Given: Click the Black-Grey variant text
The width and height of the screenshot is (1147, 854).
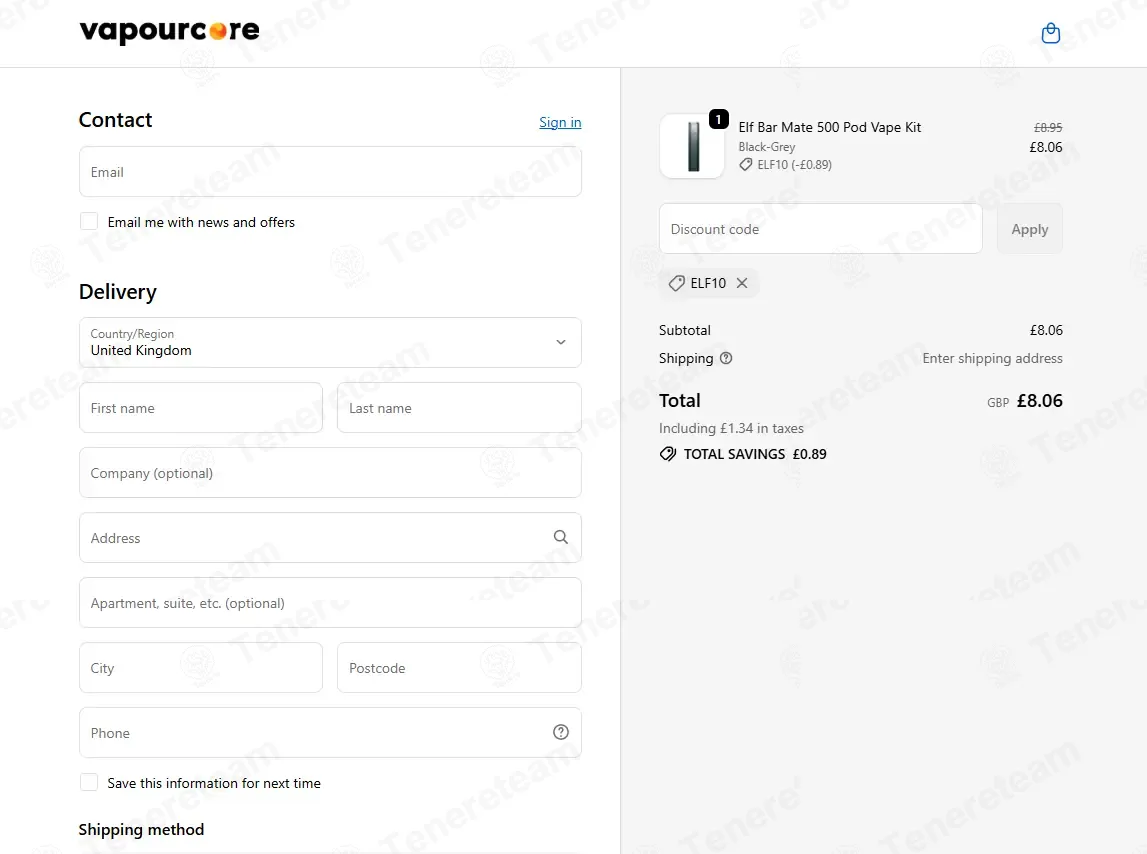Looking at the screenshot, I should (767, 147).
